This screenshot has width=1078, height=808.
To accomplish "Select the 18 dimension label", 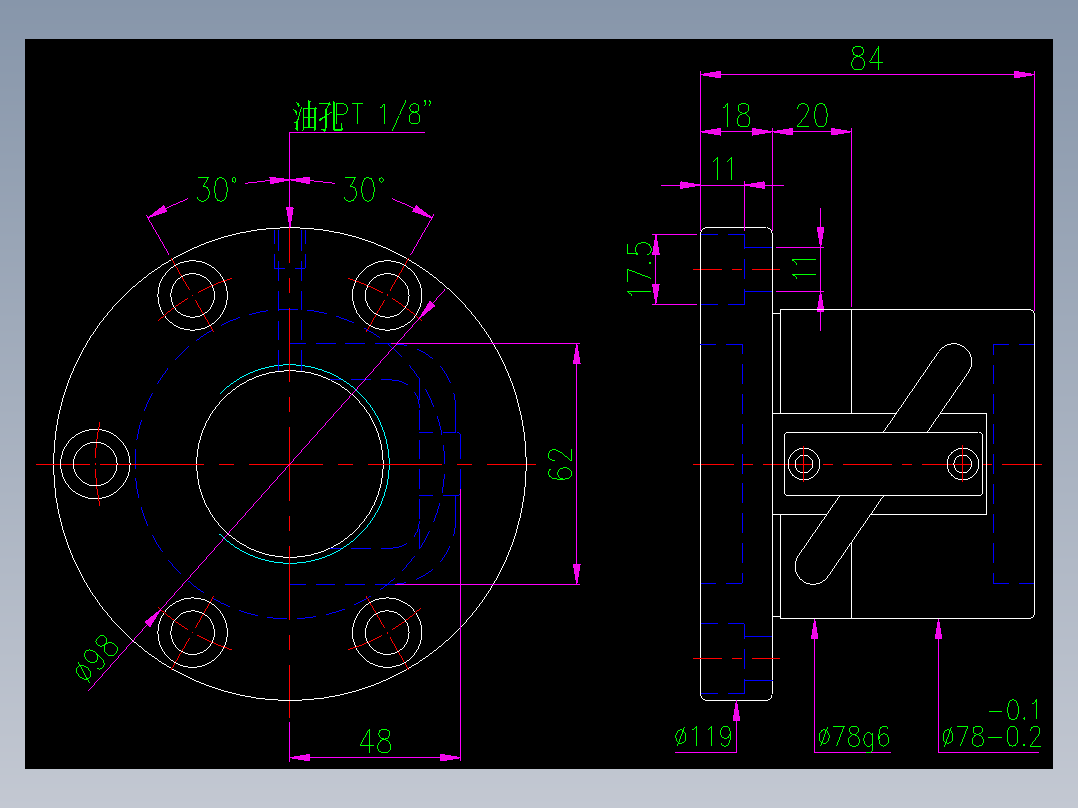I will point(737,115).
